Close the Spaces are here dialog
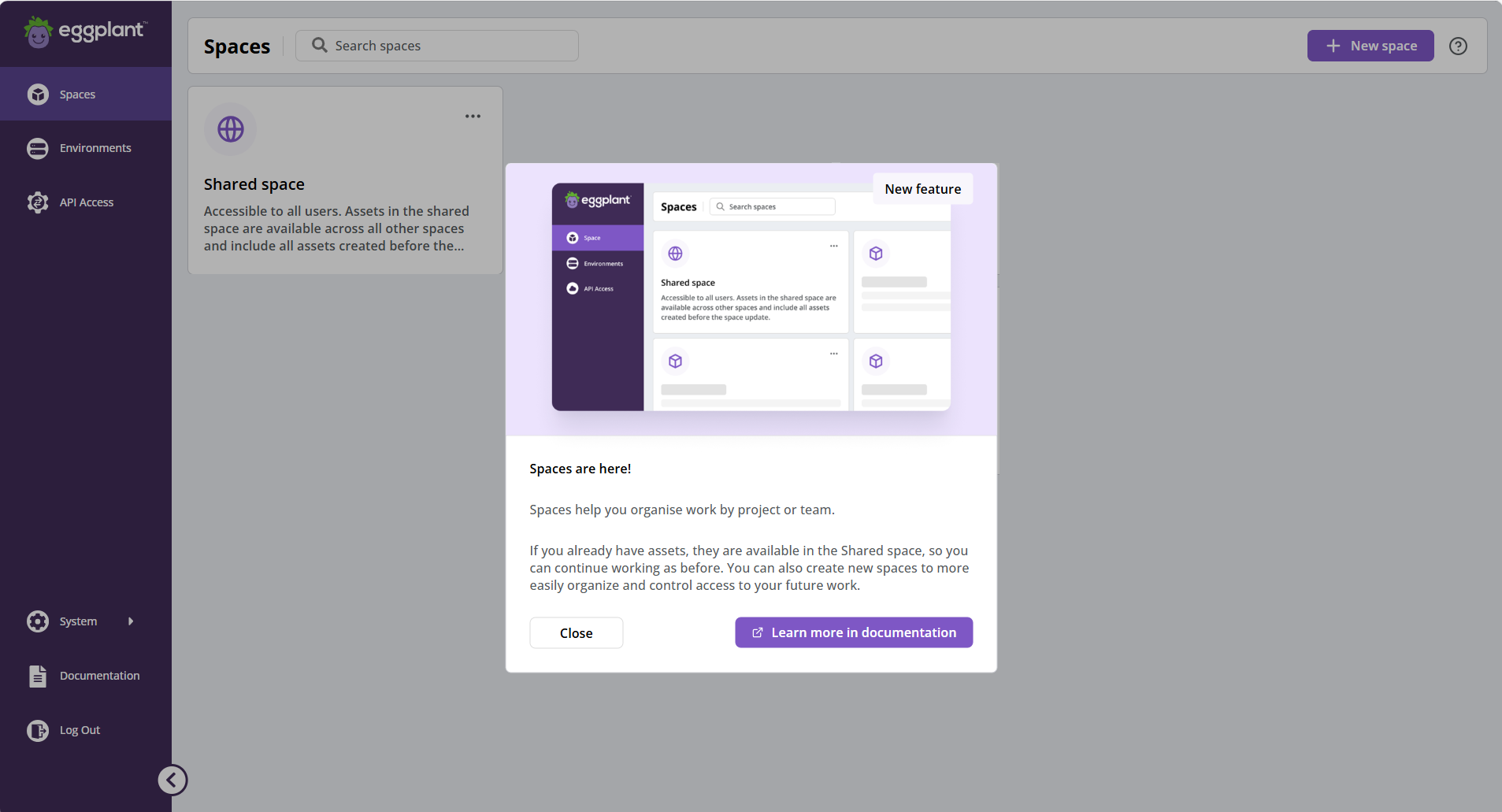The height and width of the screenshot is (812, 1502). click(577, 633)
